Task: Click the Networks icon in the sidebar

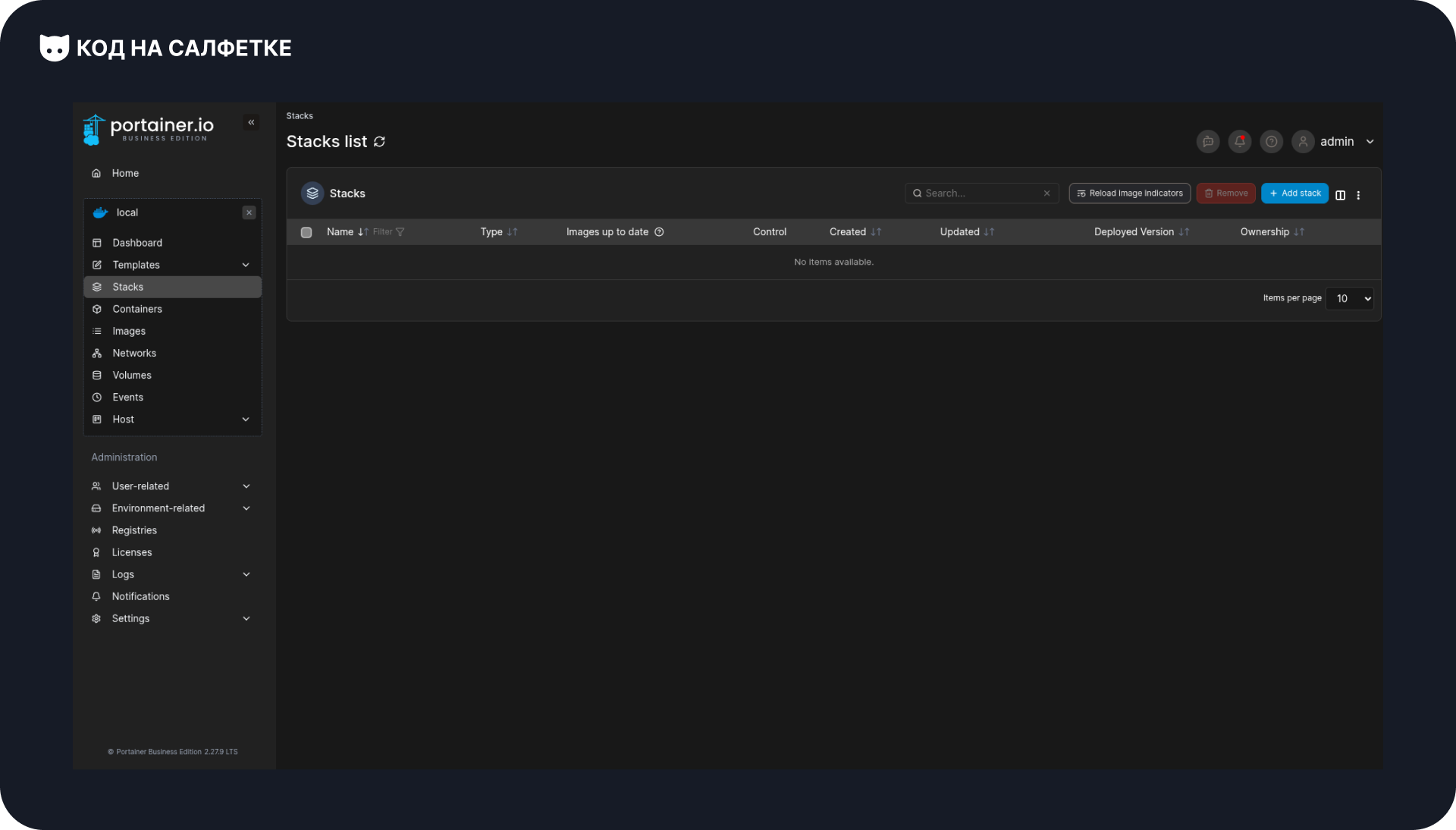Action: tap(97, 353)
